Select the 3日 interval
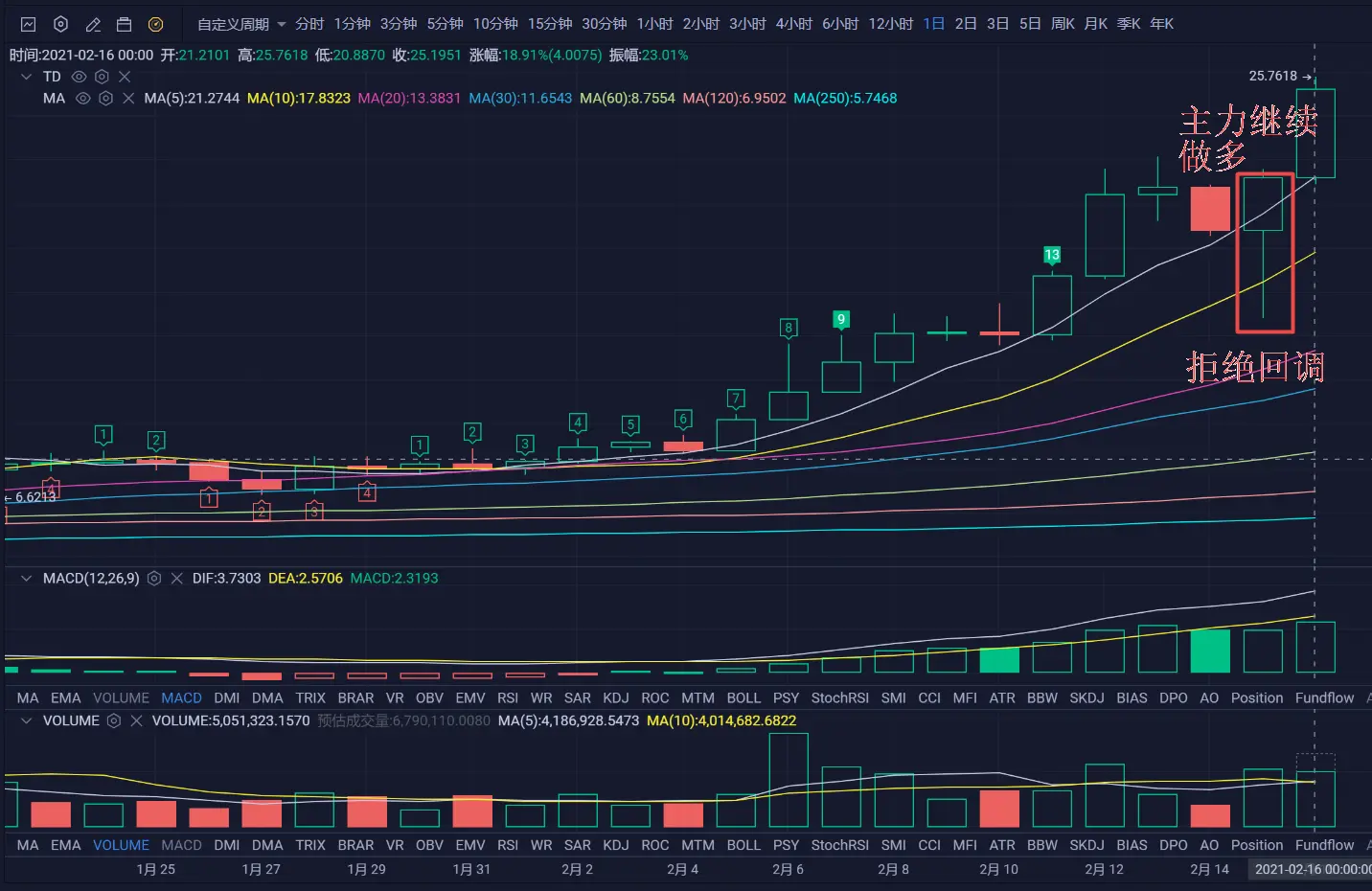The image size is (1372, 891). click(998, 24)
